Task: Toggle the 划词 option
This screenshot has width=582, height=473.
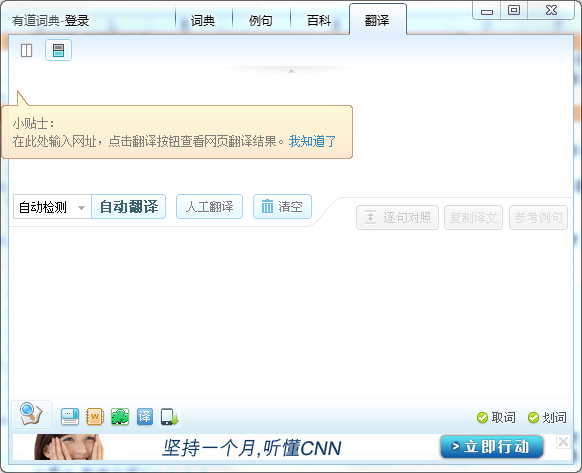Action: (547, 418)
